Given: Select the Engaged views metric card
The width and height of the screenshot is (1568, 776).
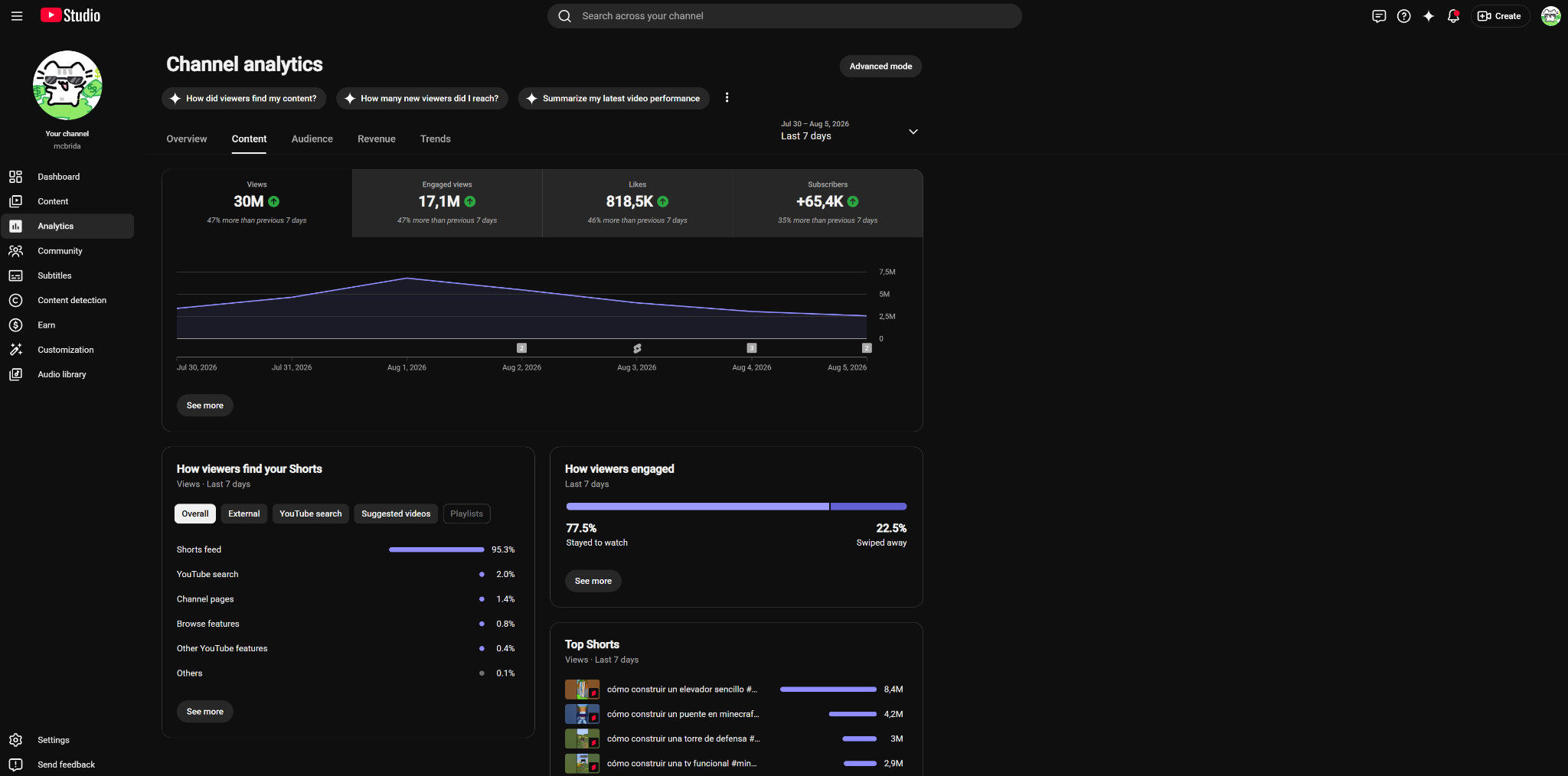Looking at the screenshot, I should (x=447, y=203).
